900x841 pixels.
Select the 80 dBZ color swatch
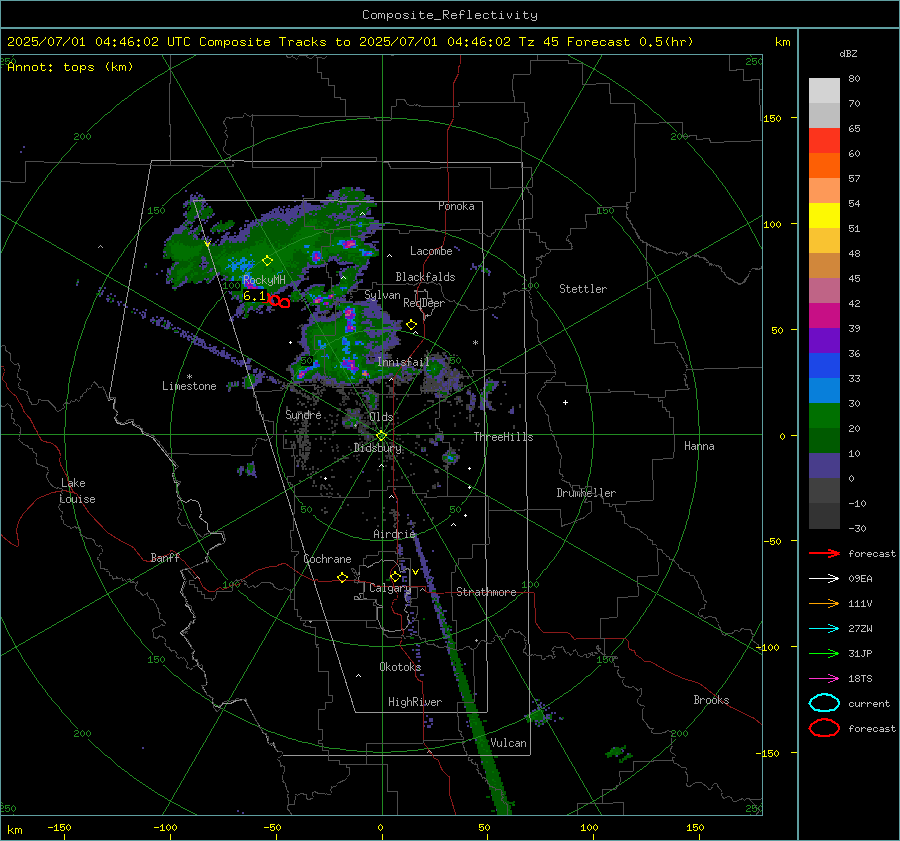point(824,90)
